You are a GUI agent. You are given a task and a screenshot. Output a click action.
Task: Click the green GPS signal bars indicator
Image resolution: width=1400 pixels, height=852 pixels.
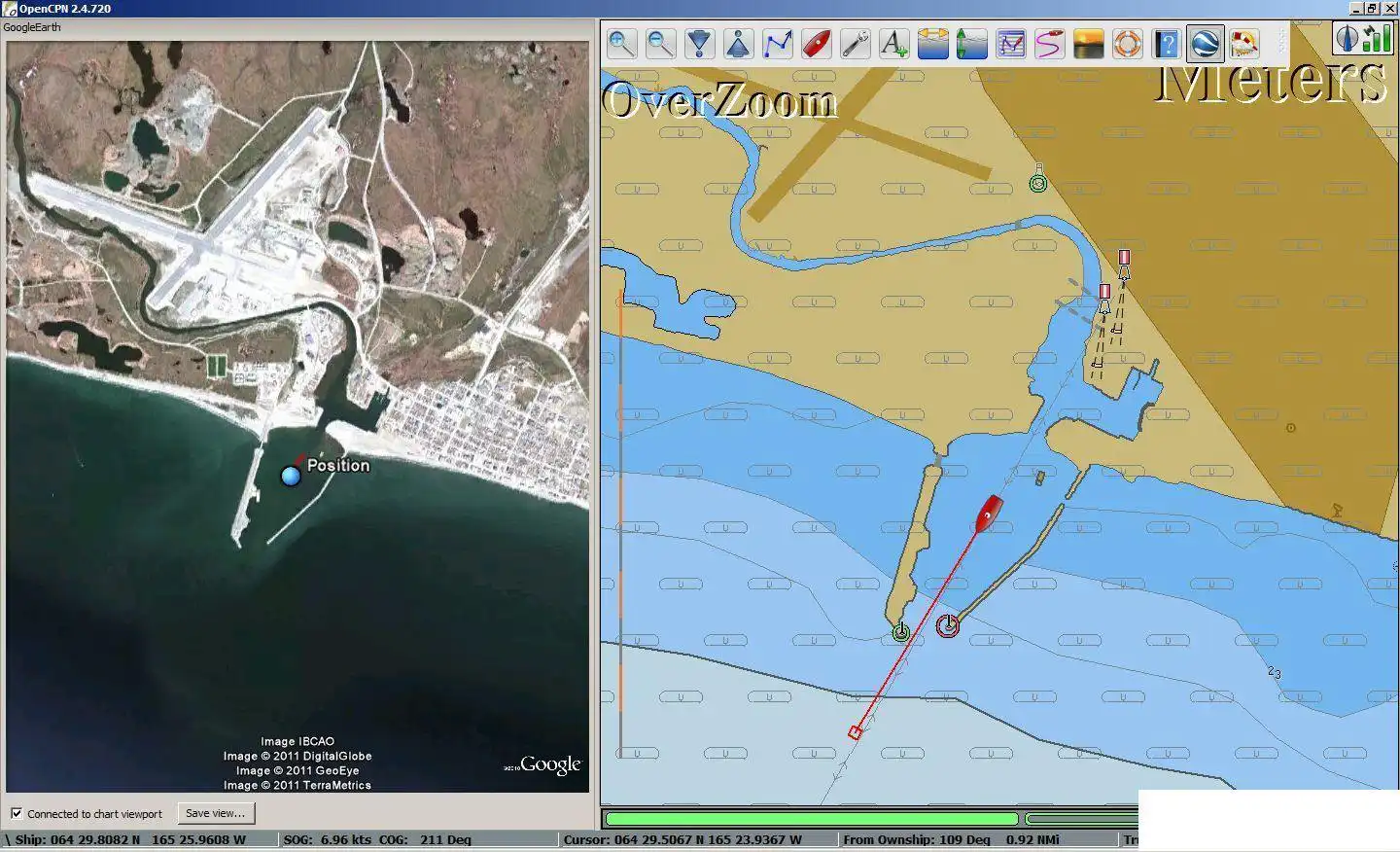click(x=1377, y=38)
